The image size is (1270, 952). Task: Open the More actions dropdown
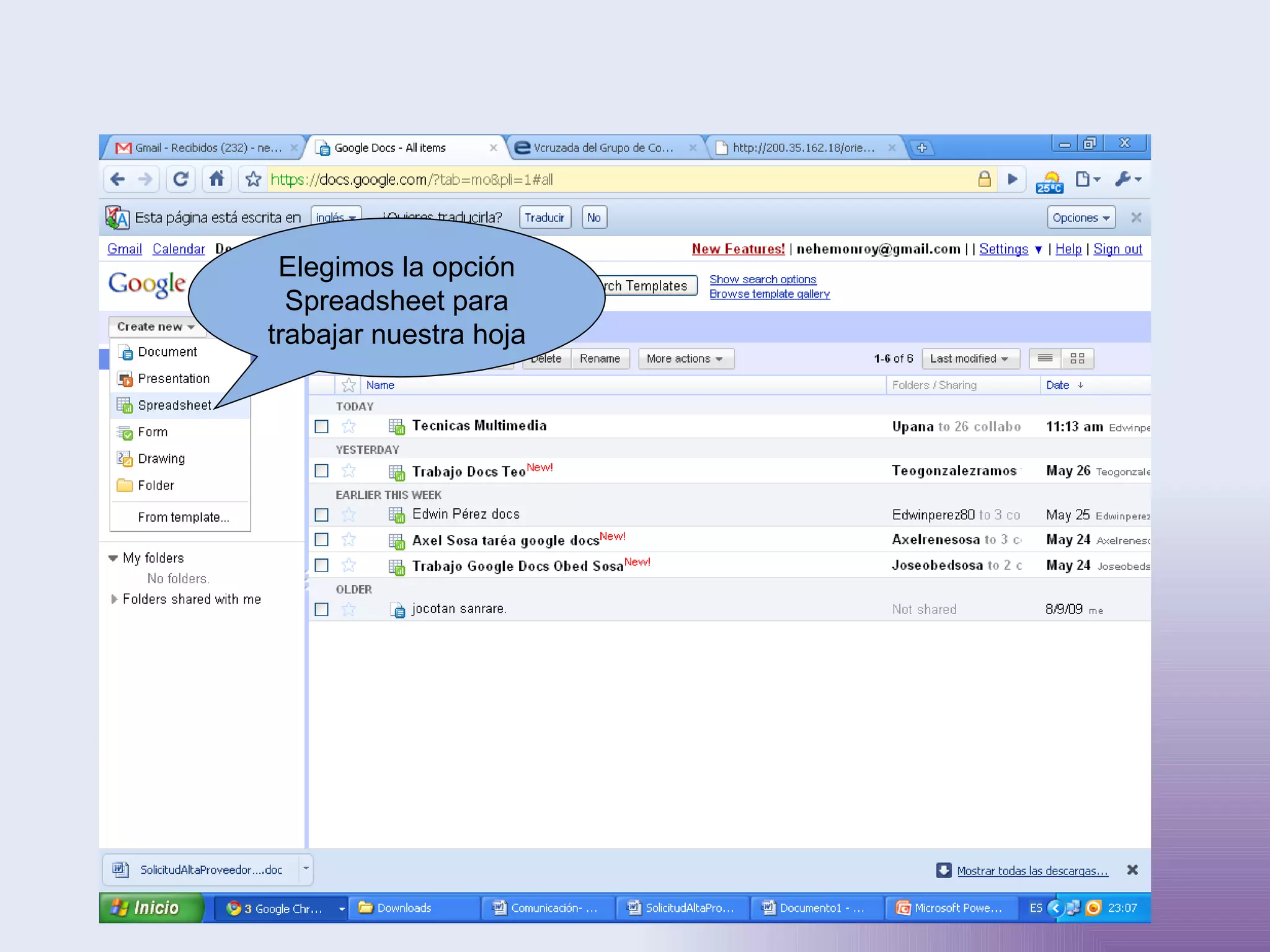686,359
